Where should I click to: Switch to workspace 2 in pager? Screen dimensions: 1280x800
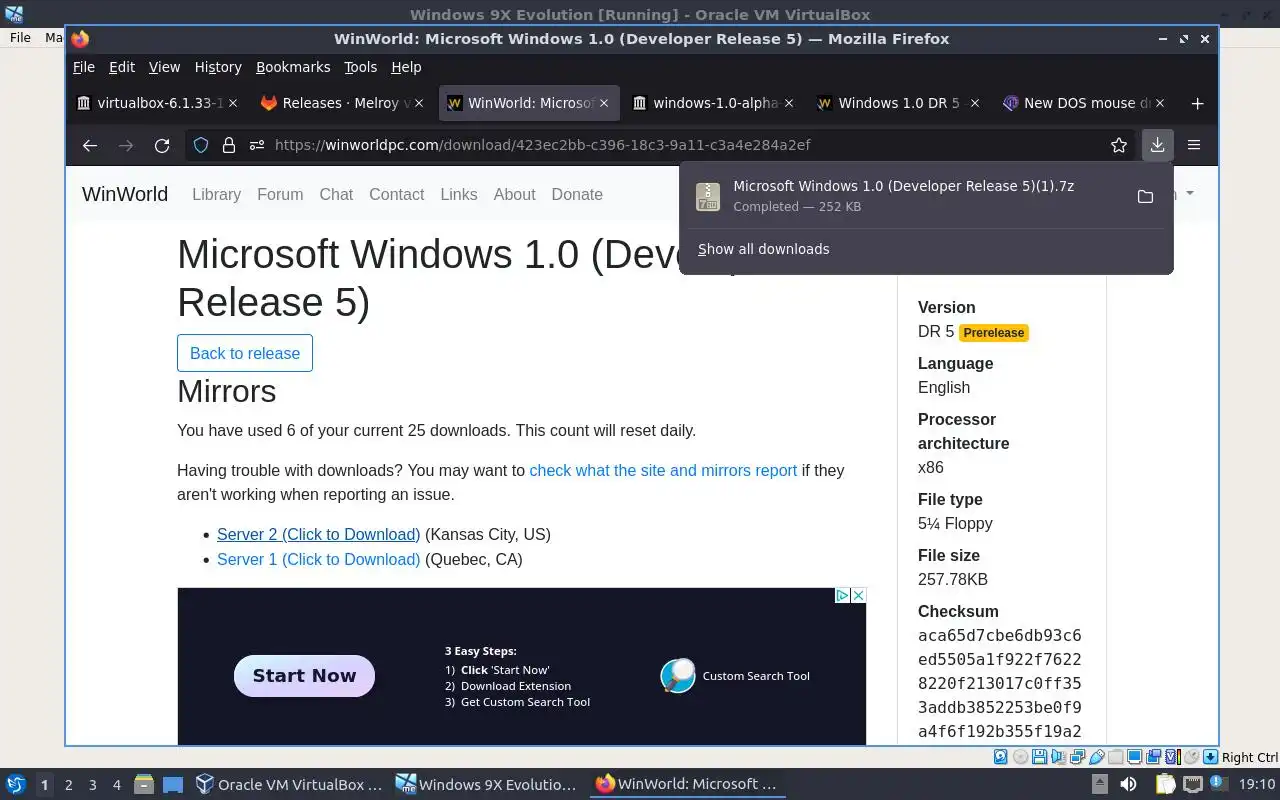(68, 785)
